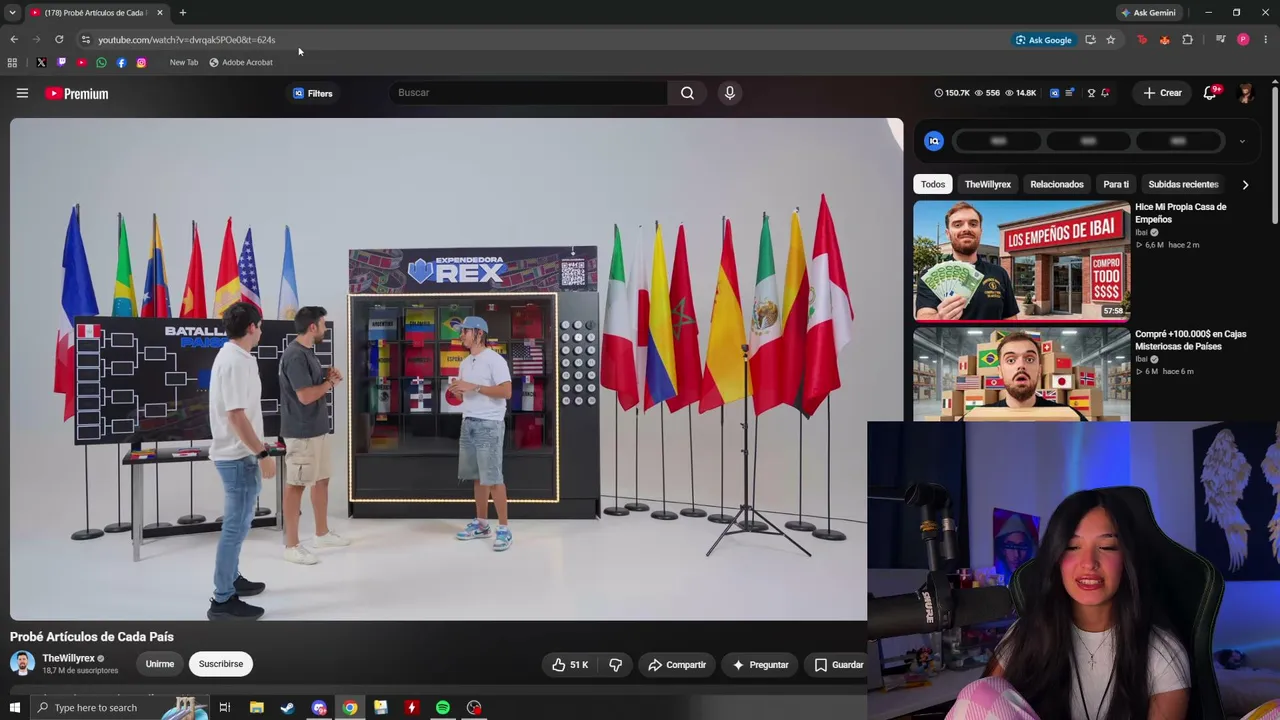Image resolution: width=1280 pixels, height=720 pixels.
Task: Open the media controls icon
Action: pyautogui.click(x=1220, y=40)
